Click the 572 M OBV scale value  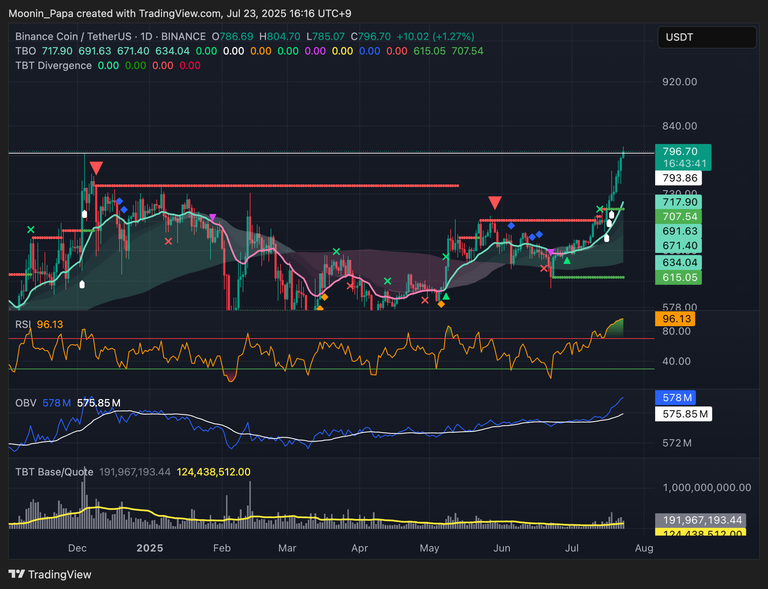click(676, 443)
